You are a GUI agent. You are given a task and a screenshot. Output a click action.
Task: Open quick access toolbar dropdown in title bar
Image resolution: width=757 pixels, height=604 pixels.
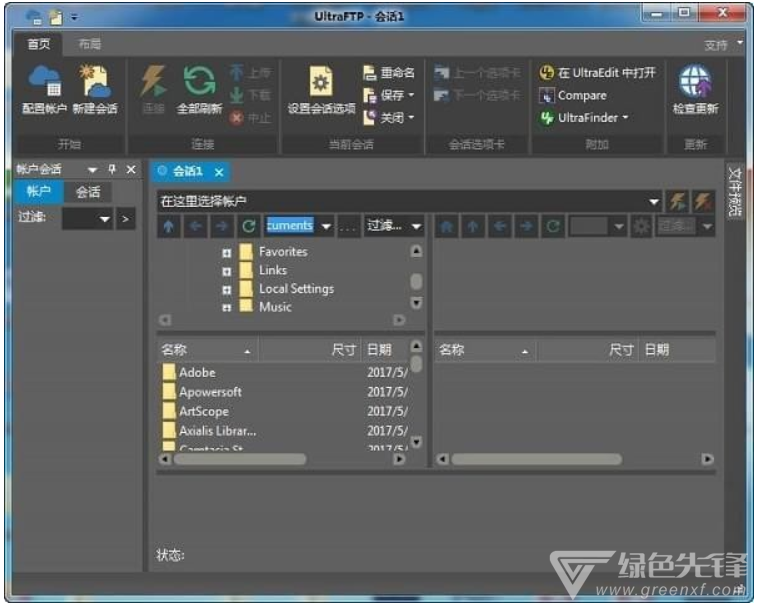click(x=74, y=17)
